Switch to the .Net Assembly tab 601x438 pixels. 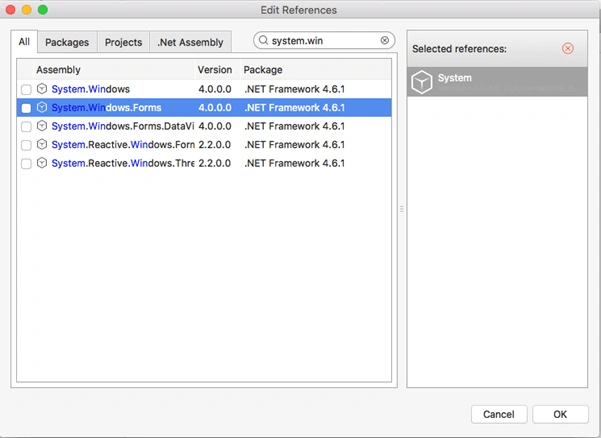click(x=190, y=42)
